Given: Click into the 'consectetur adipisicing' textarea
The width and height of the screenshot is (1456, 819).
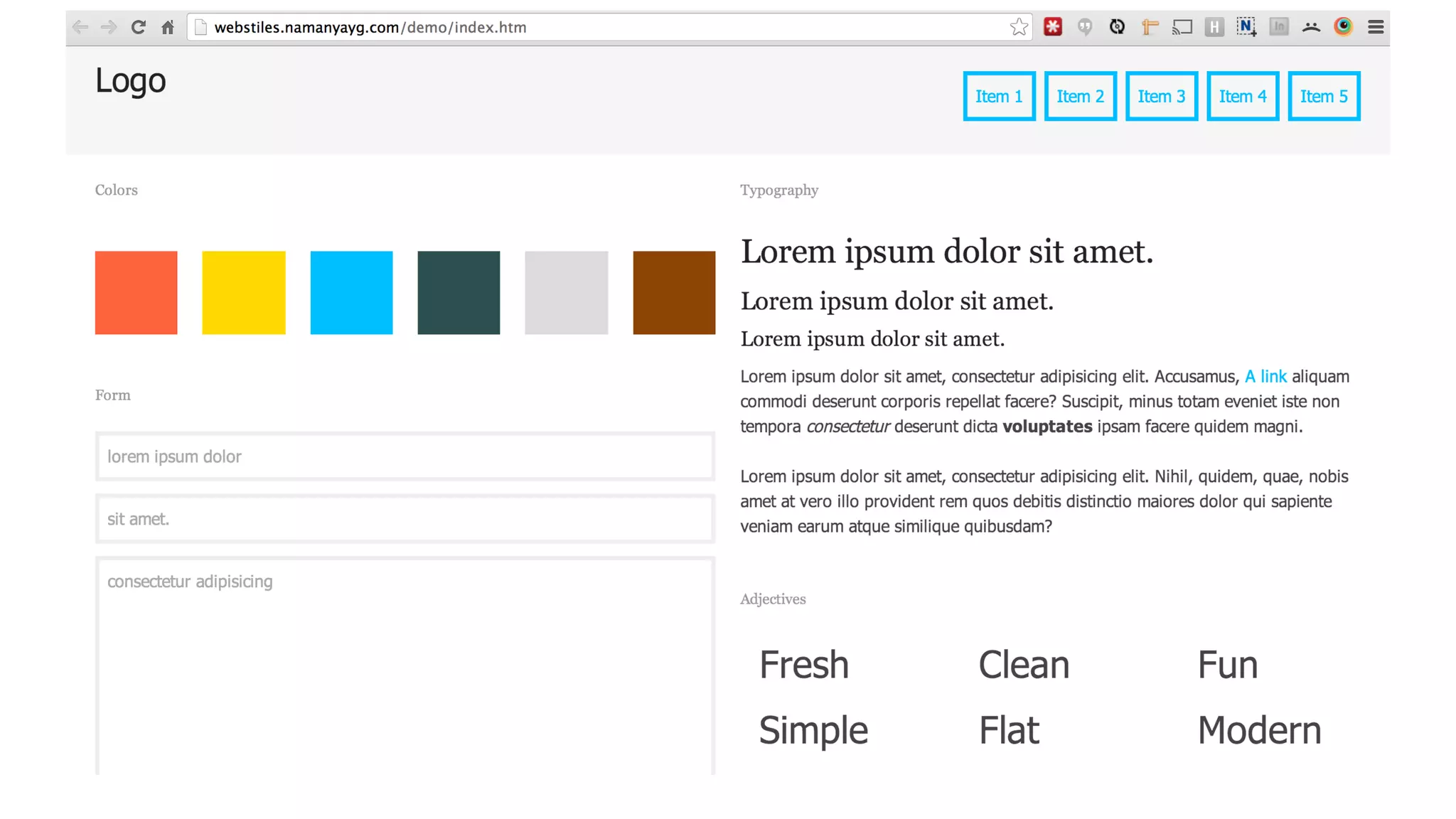Looking at the screenshot, I should pos(405,665).
